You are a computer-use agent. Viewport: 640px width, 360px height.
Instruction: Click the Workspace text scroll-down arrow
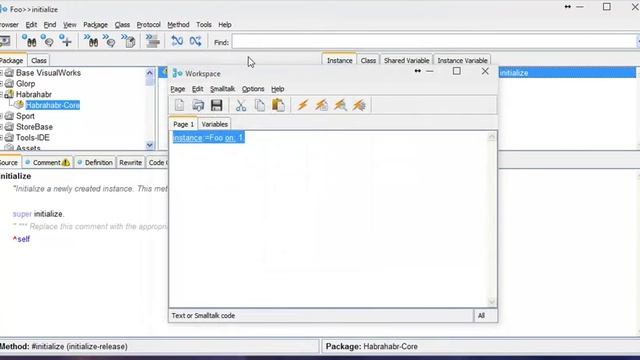coord(491,302)
